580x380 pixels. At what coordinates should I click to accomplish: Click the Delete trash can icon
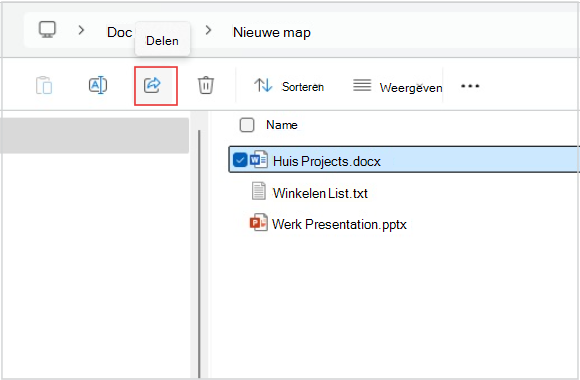[x=206, y=85]
